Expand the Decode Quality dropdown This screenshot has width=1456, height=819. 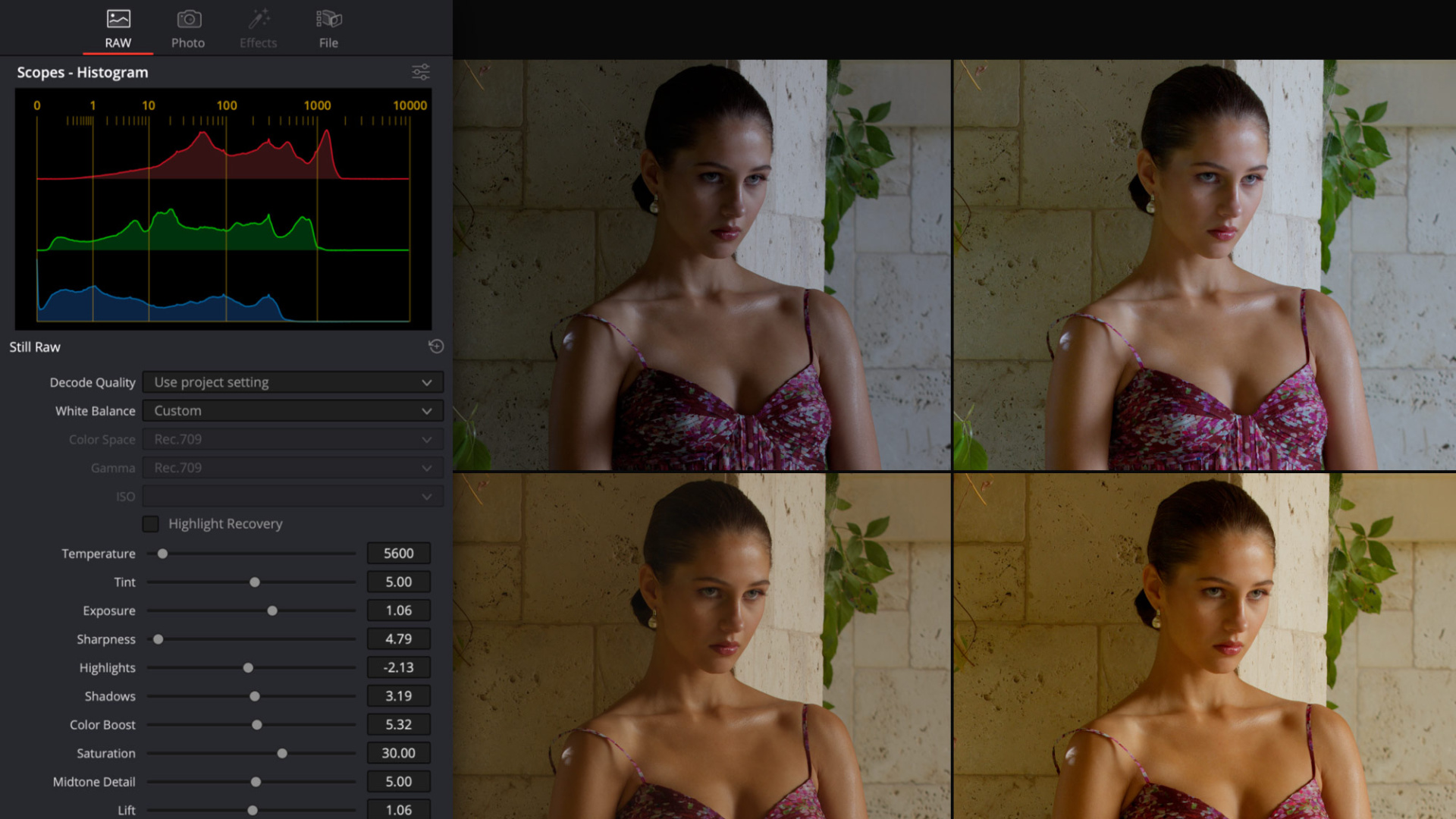(x=293, y=382)
